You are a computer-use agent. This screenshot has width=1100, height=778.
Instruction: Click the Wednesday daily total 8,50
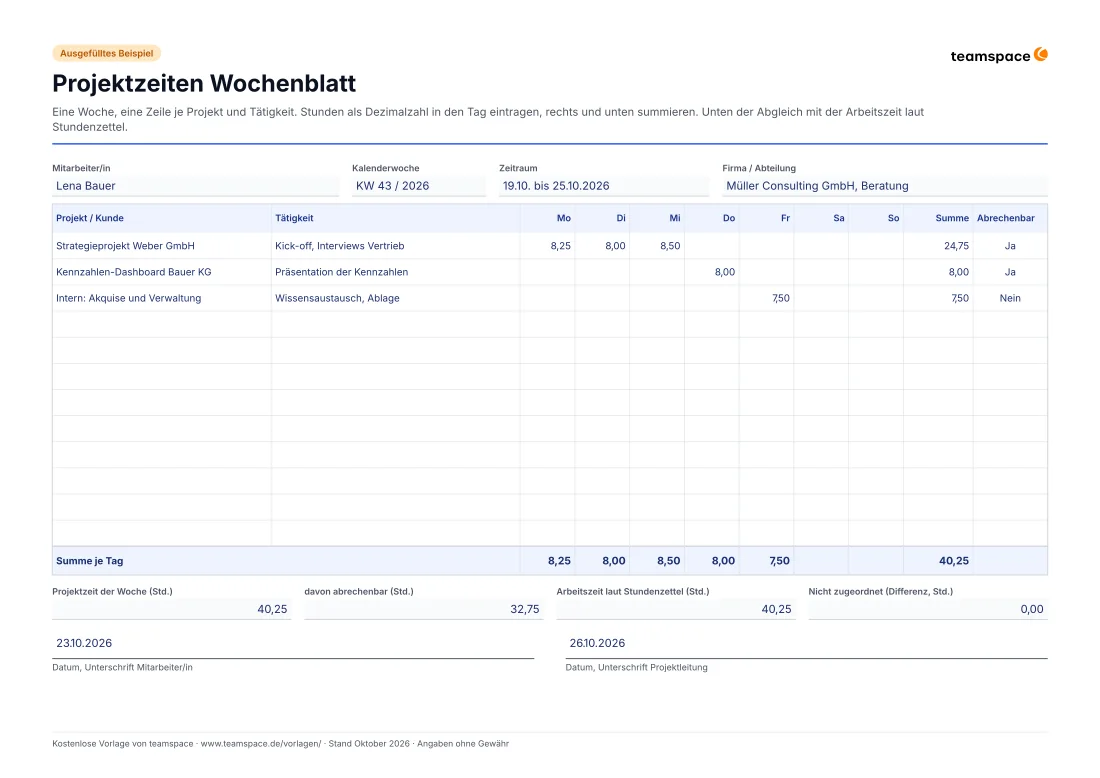[669, 561]
